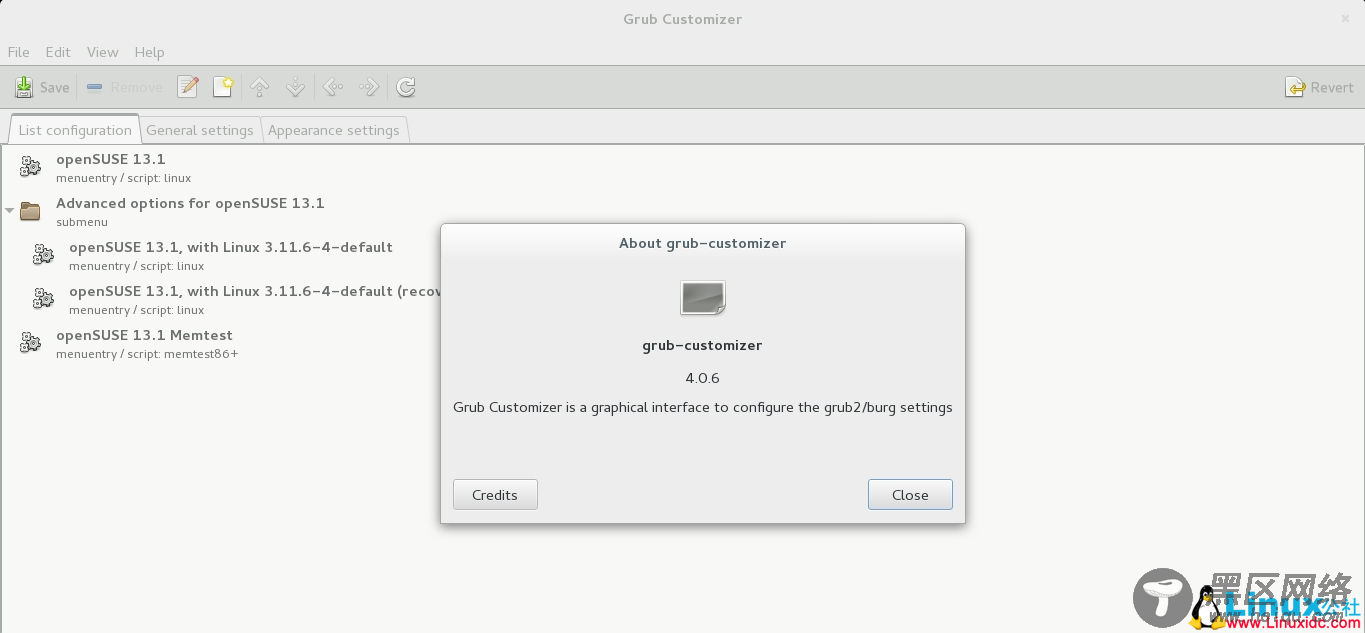Click the Credits button in About dialog

point(495,495)
